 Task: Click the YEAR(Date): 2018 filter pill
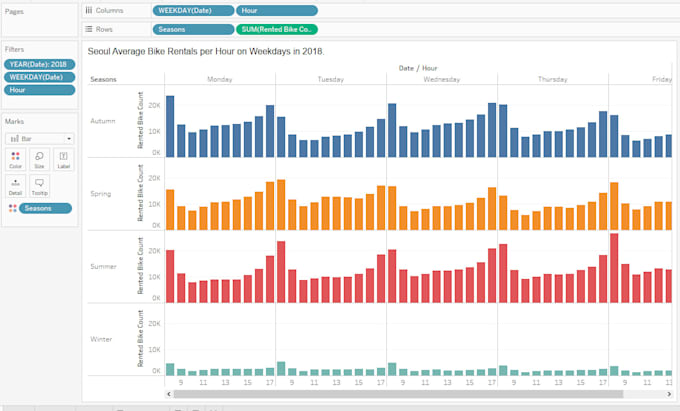pyautogui.click(x=39, y=64)
